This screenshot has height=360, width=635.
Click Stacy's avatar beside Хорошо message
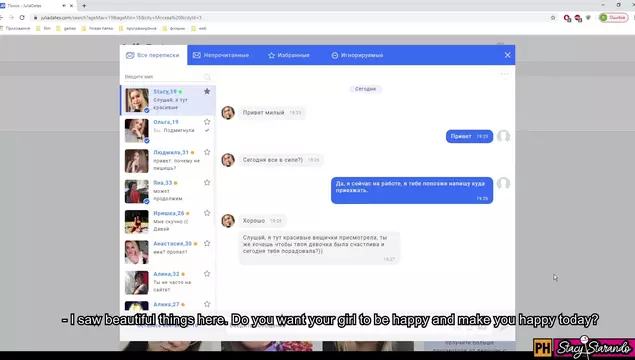[228, 221]
